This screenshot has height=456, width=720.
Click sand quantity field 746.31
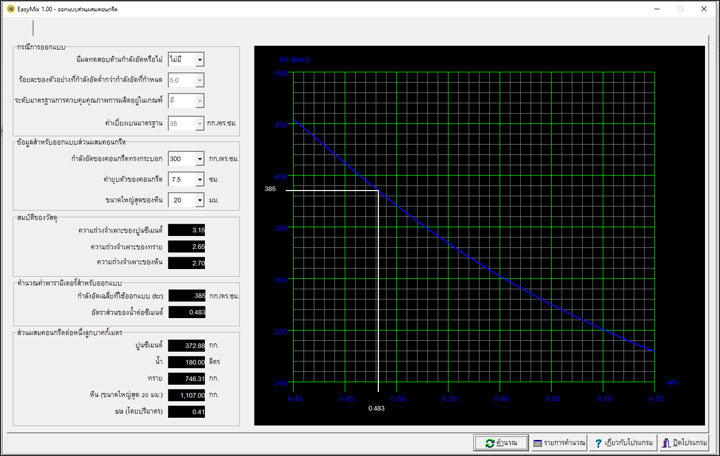(187, 379)
